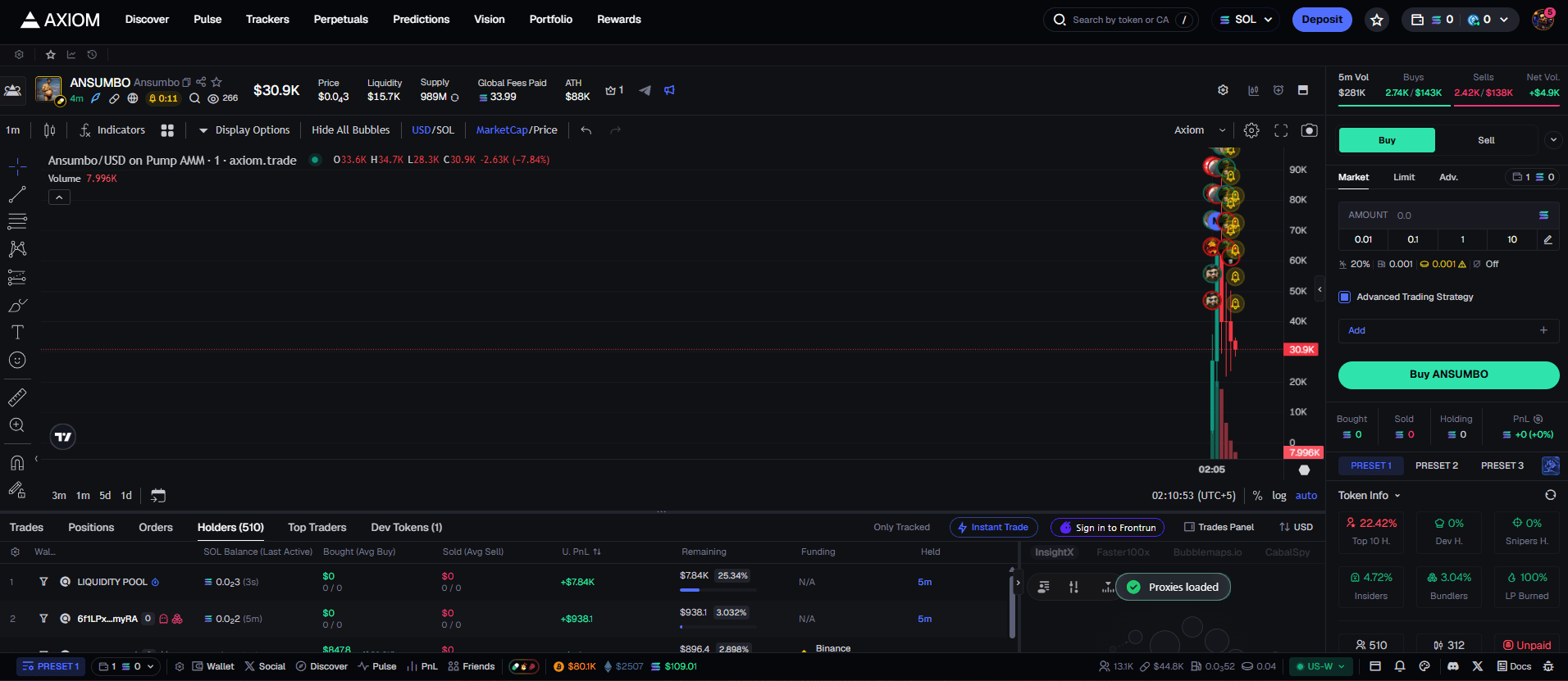Toggle Advanced Trading Strategy checkbox
The image size is (1568, 681).
pyautogui.click(x=1344, y=297)
